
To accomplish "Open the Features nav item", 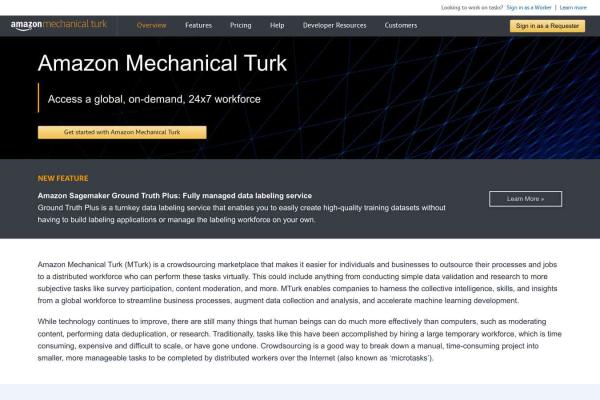I will pyautogui.click(x=198, y=25).
